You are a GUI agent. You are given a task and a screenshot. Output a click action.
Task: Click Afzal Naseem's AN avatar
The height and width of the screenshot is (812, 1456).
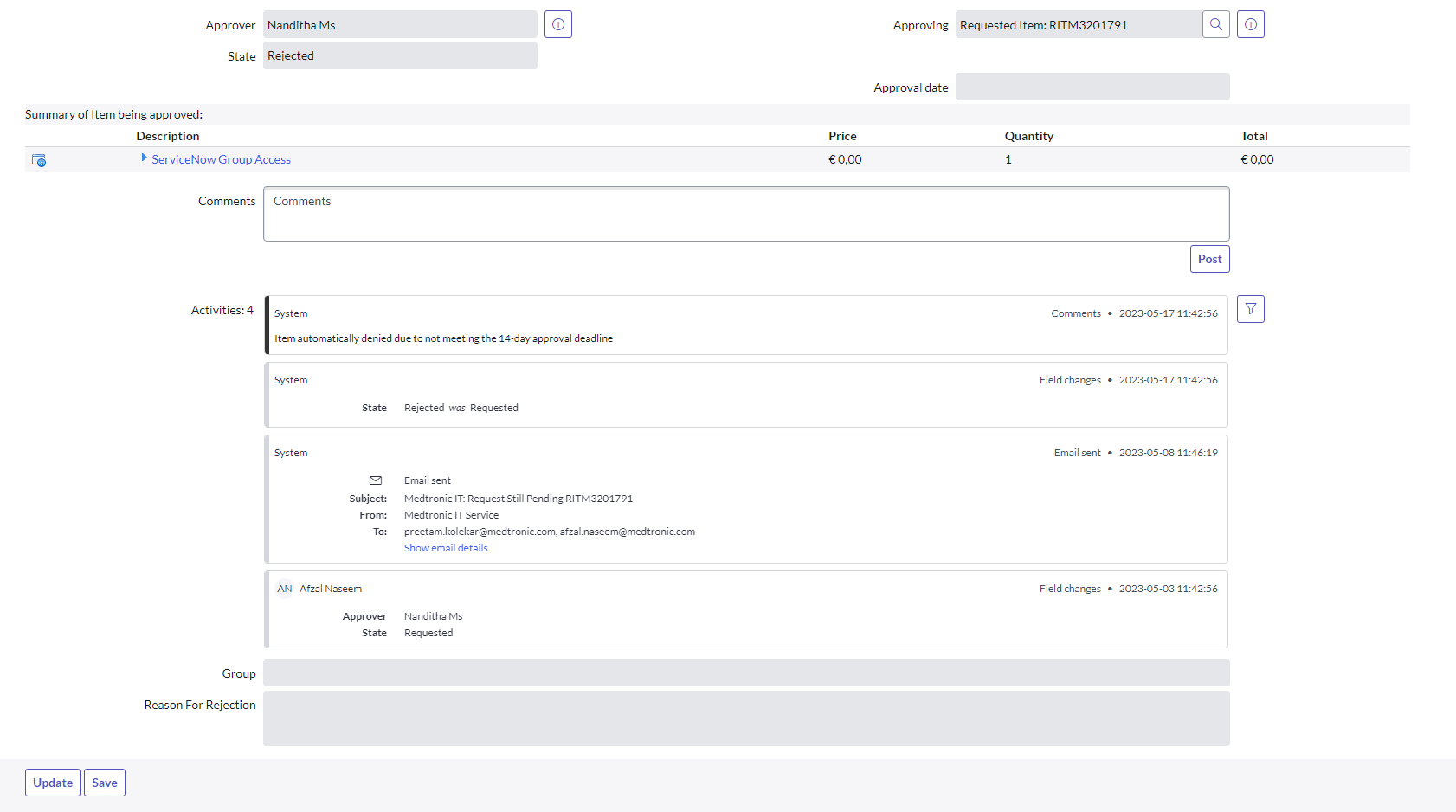click(x=285, y=589)
